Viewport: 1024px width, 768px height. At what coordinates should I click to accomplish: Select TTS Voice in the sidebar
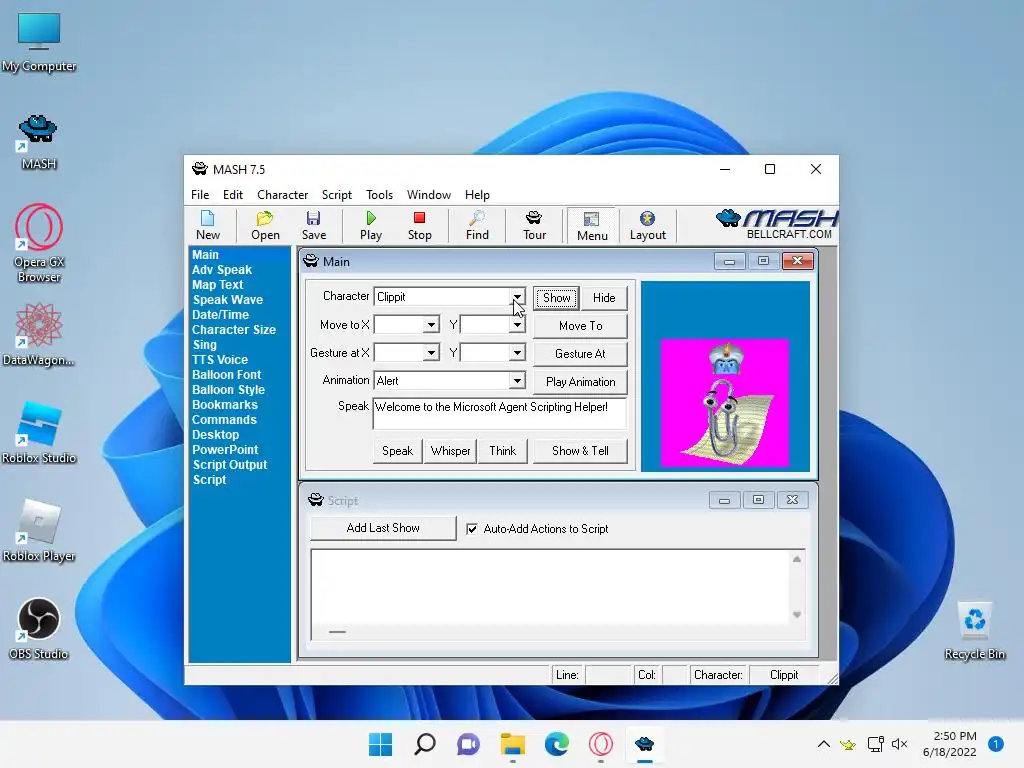pos(219,360)
